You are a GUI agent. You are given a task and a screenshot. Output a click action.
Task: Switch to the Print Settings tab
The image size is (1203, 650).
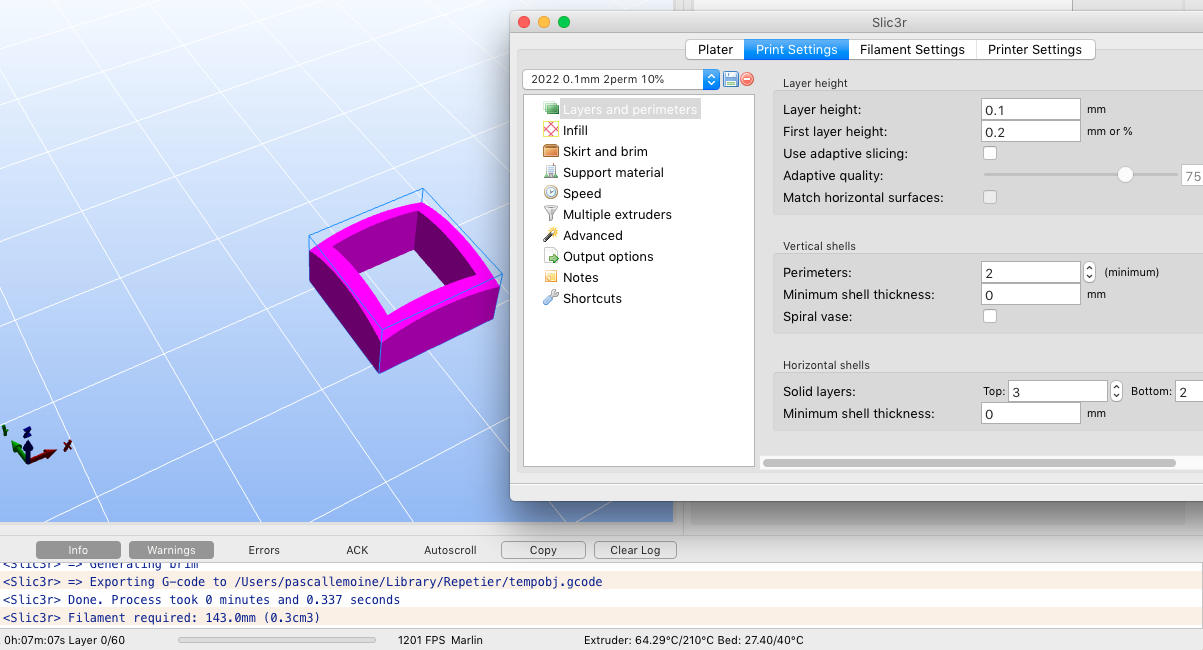797,49
